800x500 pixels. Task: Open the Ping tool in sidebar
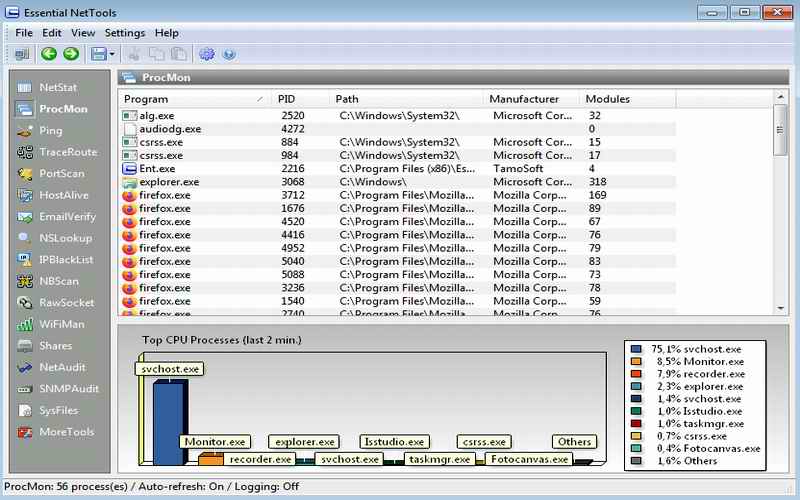[52, 130]
